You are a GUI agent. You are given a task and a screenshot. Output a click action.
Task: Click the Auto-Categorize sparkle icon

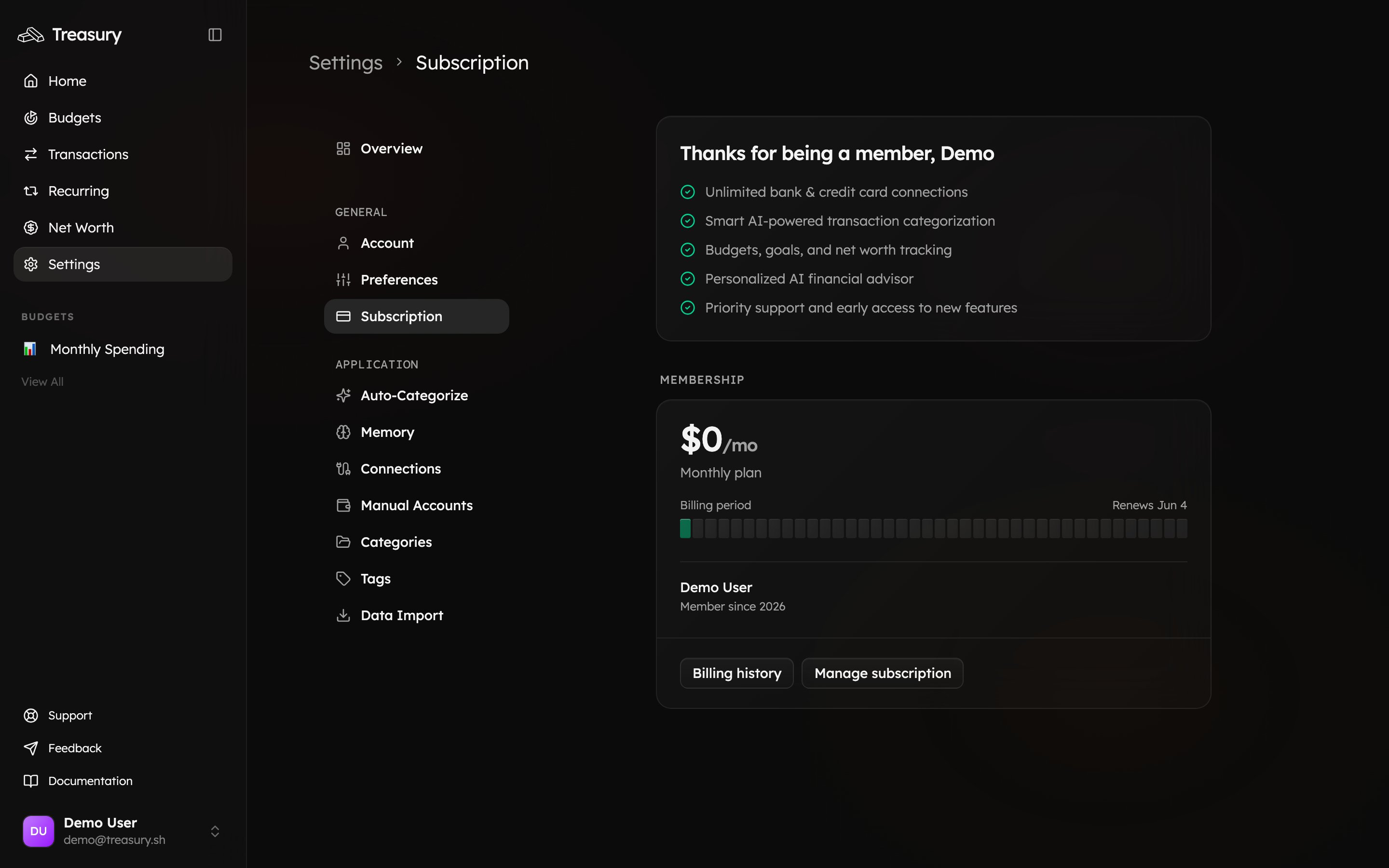coord(343,395)
